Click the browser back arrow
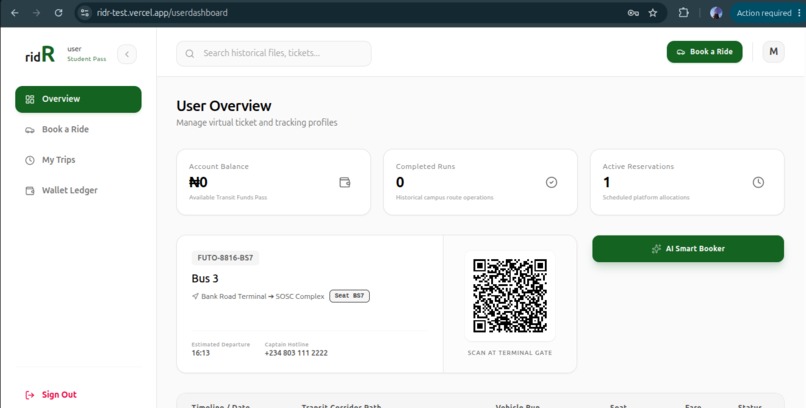 (x=14, y=13)
